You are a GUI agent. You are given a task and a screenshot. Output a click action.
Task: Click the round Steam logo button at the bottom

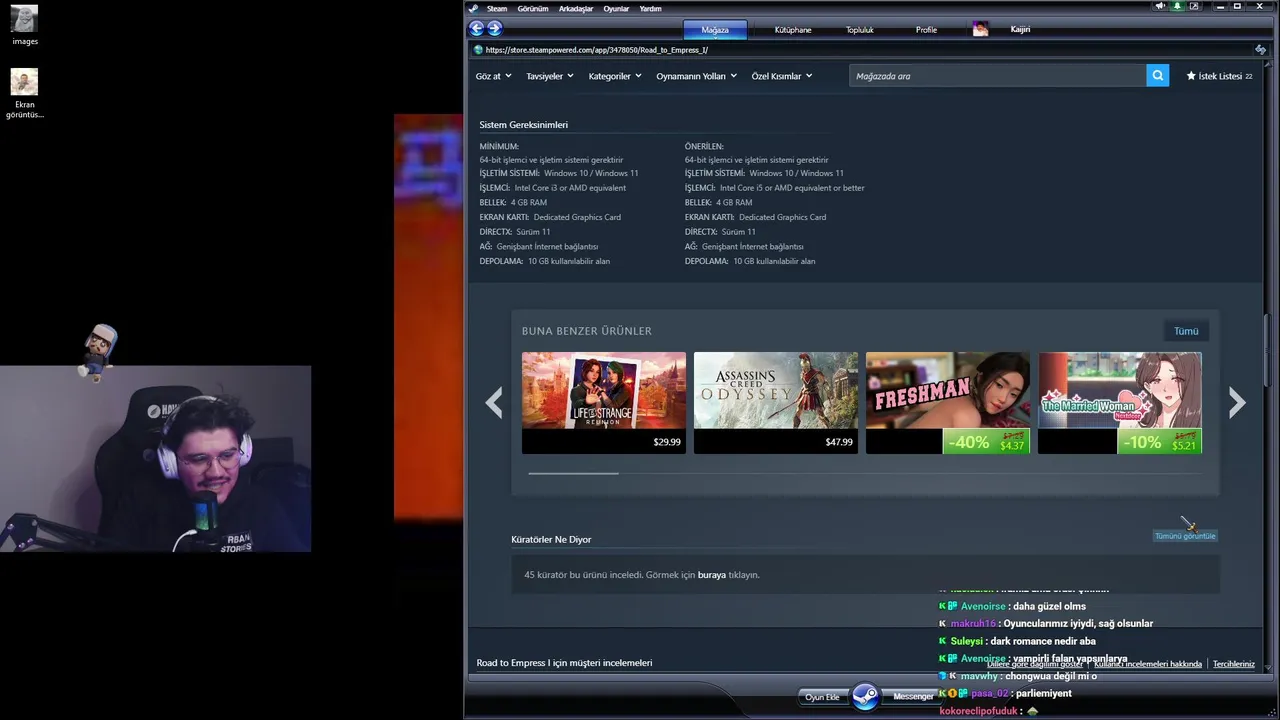click(866, 696)
